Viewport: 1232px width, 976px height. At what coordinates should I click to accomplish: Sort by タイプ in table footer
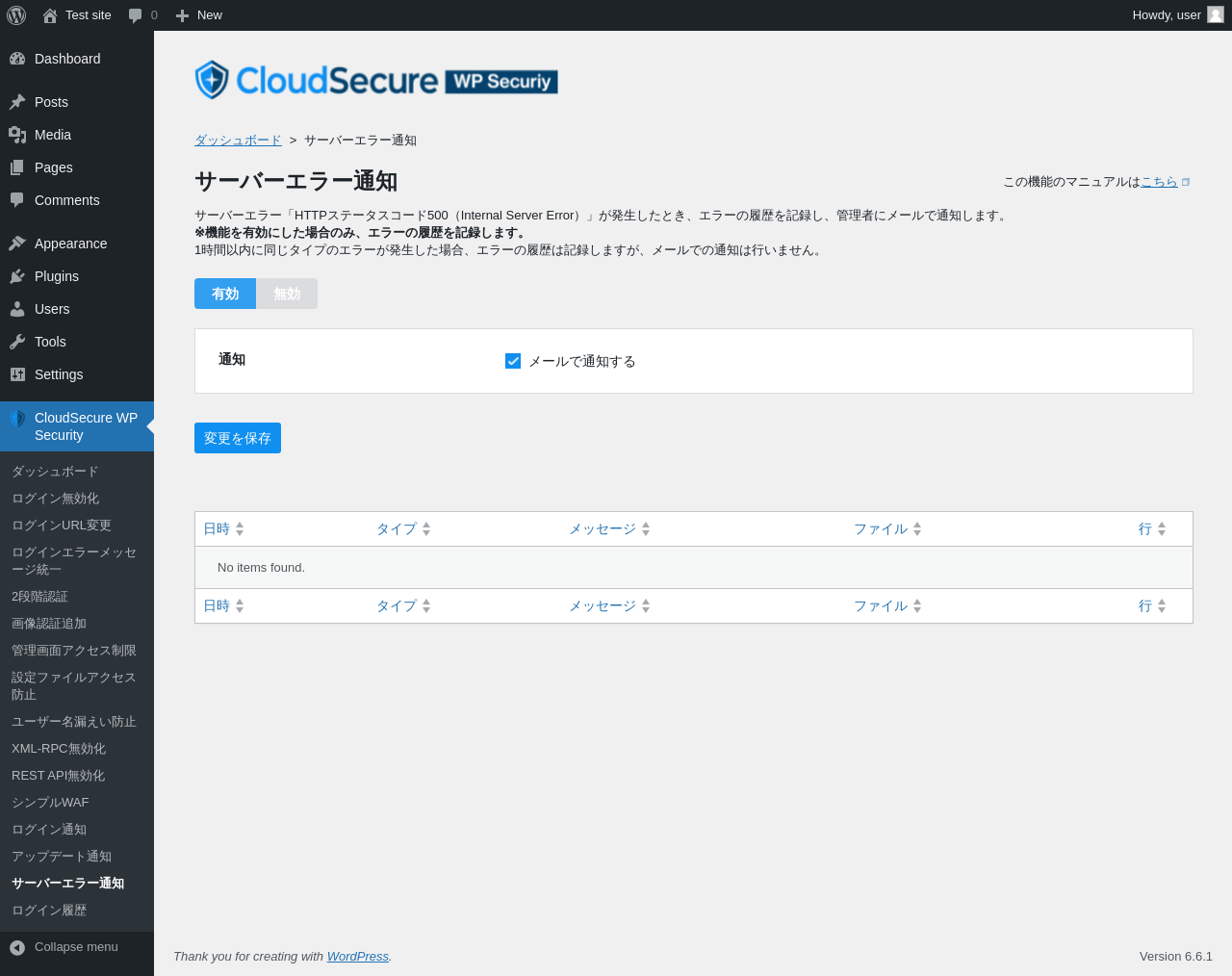[403, 606]
